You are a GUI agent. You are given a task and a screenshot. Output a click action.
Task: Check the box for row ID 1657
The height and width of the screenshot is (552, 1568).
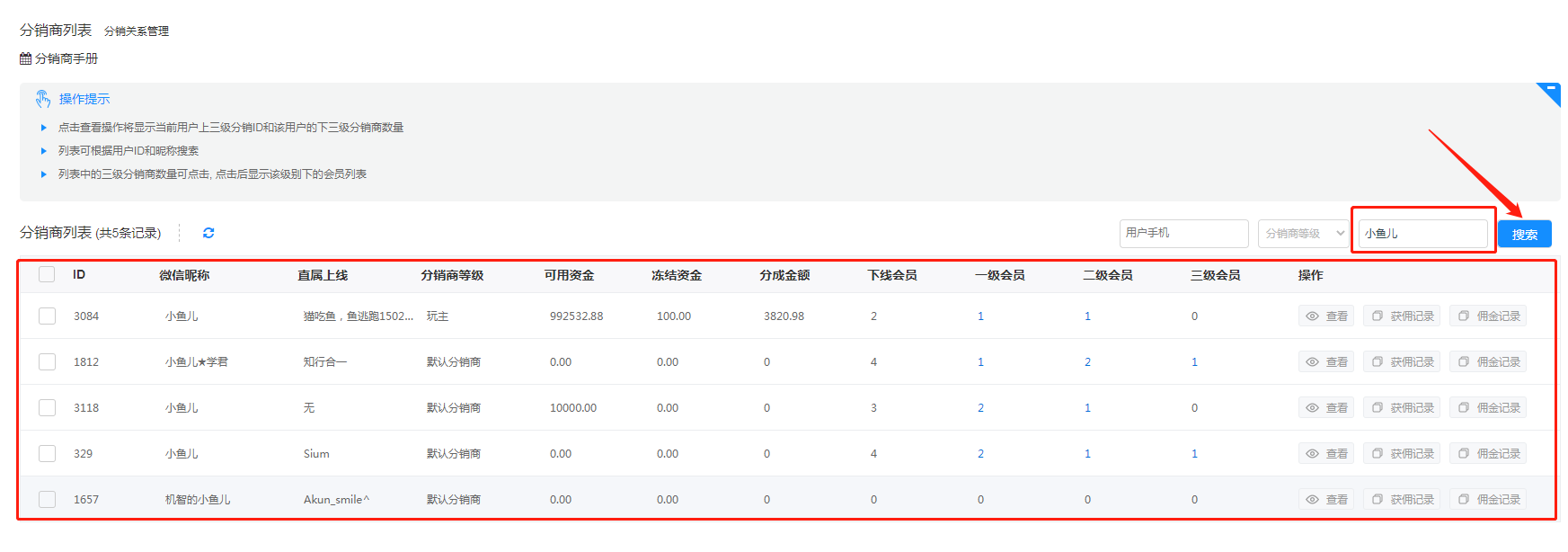(47, 499)
